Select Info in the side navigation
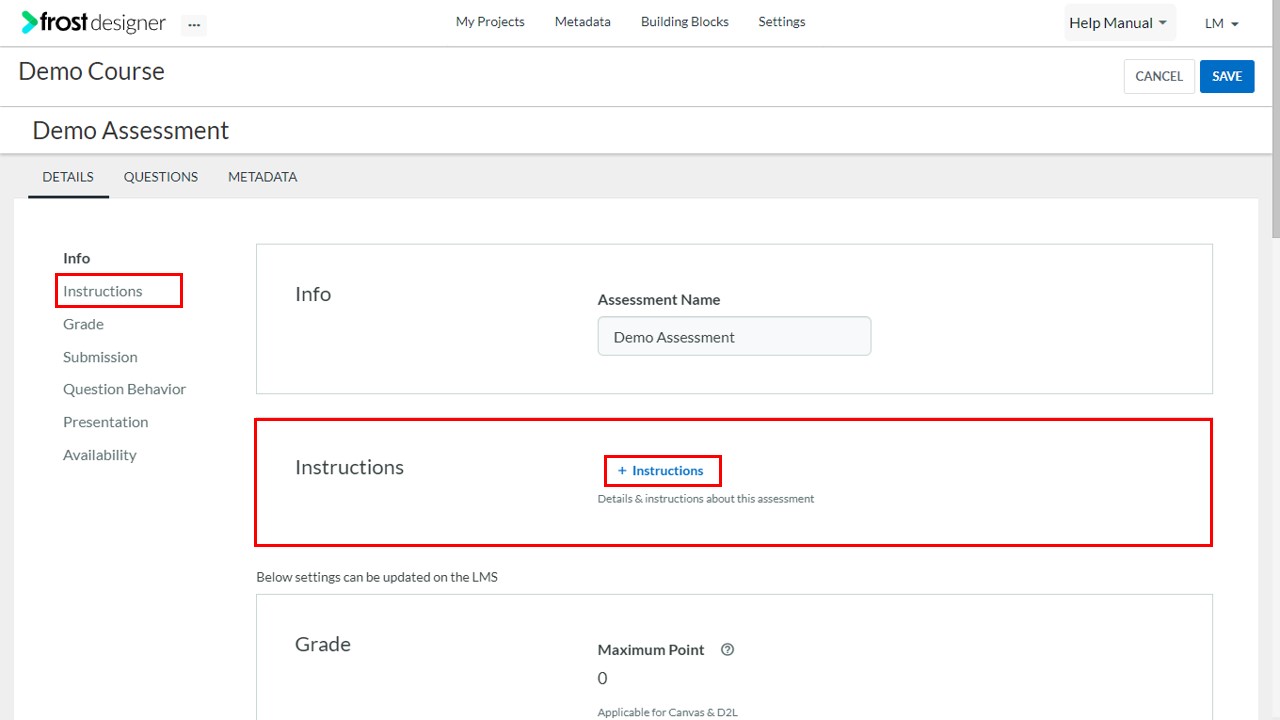Screen dimensions: 1280x720 point(76,258)
